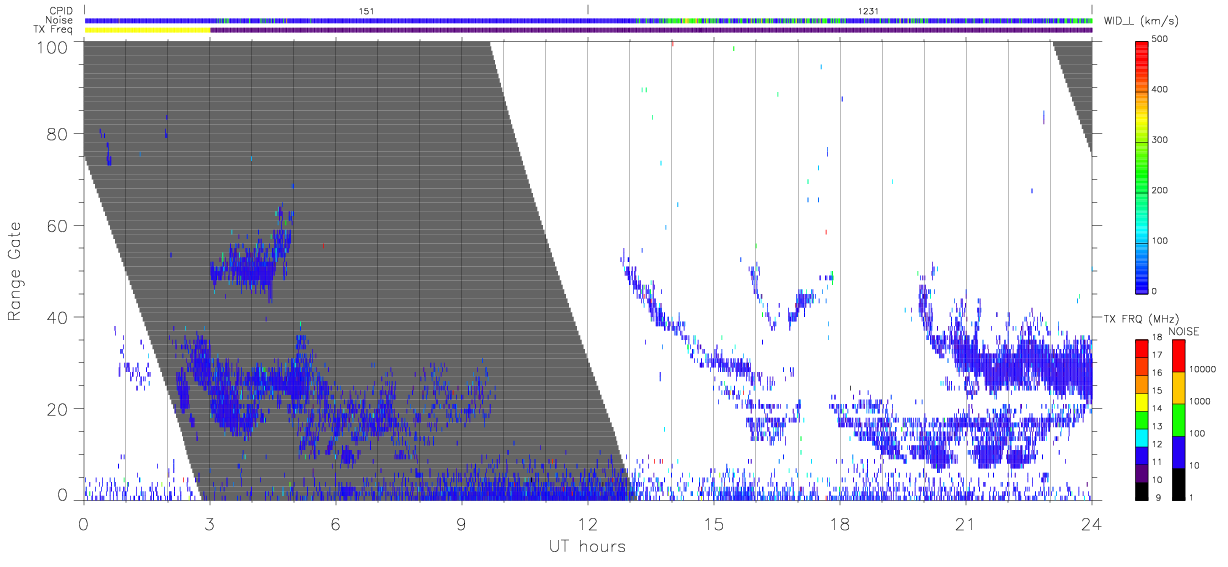1228x567 pixels.
Task: Select the yellow segment of the TX Freq bar
Action: (147, 30)
